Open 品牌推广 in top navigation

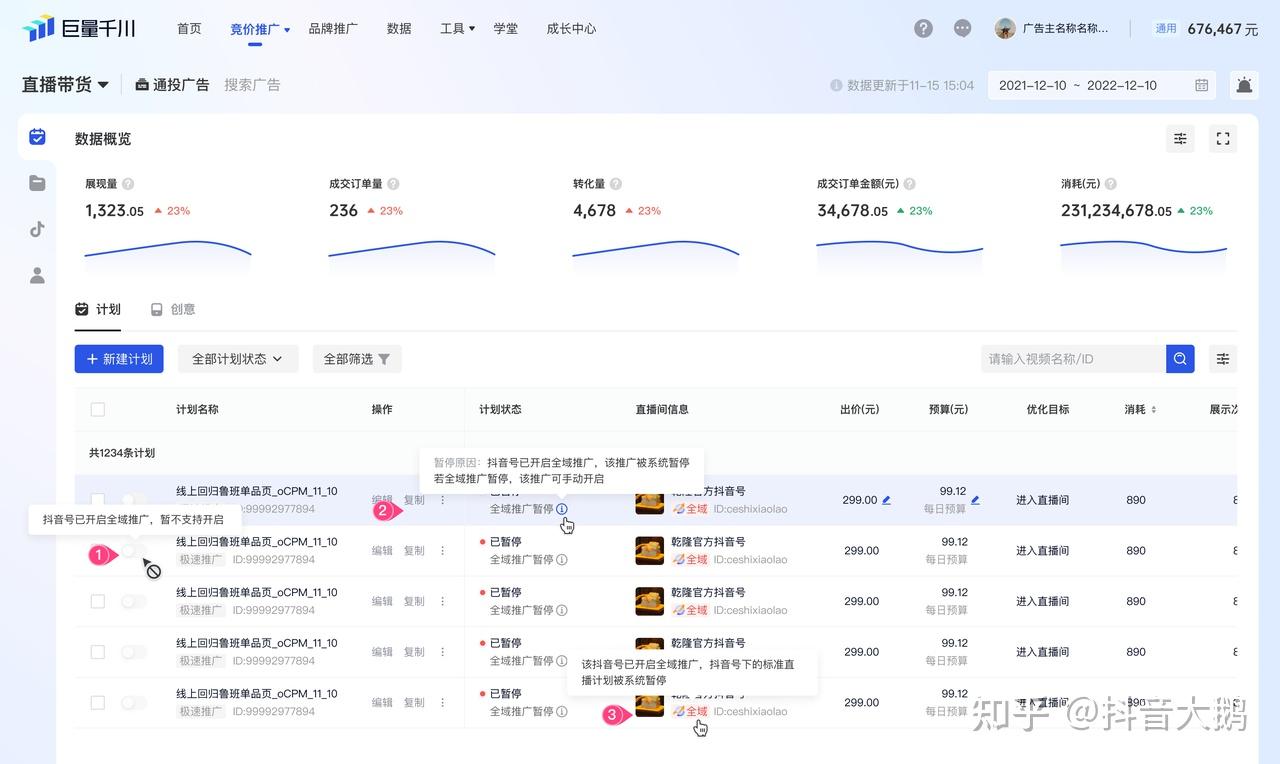(x=333, y=29)
